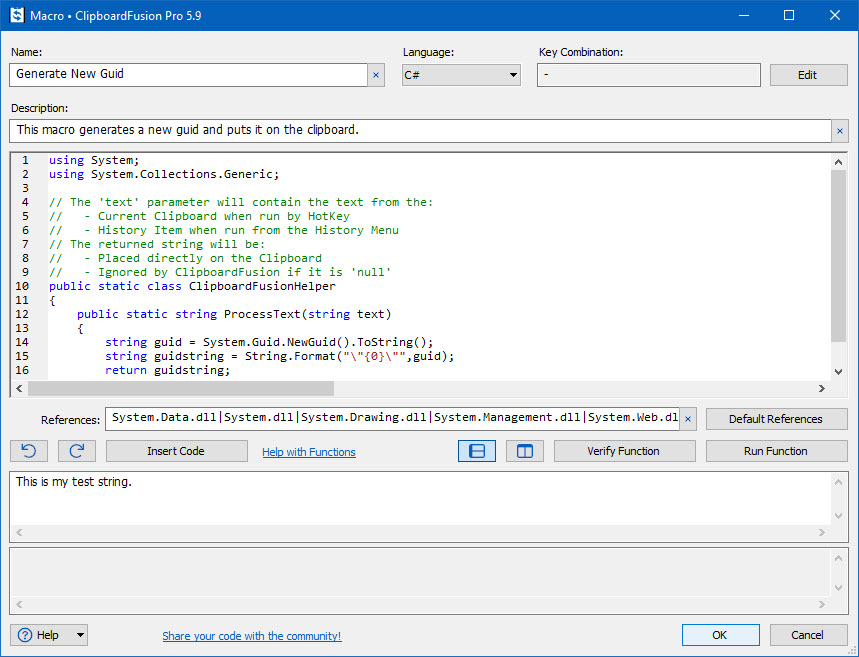Close the Macro window
Image resolution: width=859 pixels, height=657 pixels.
[835, 15]
